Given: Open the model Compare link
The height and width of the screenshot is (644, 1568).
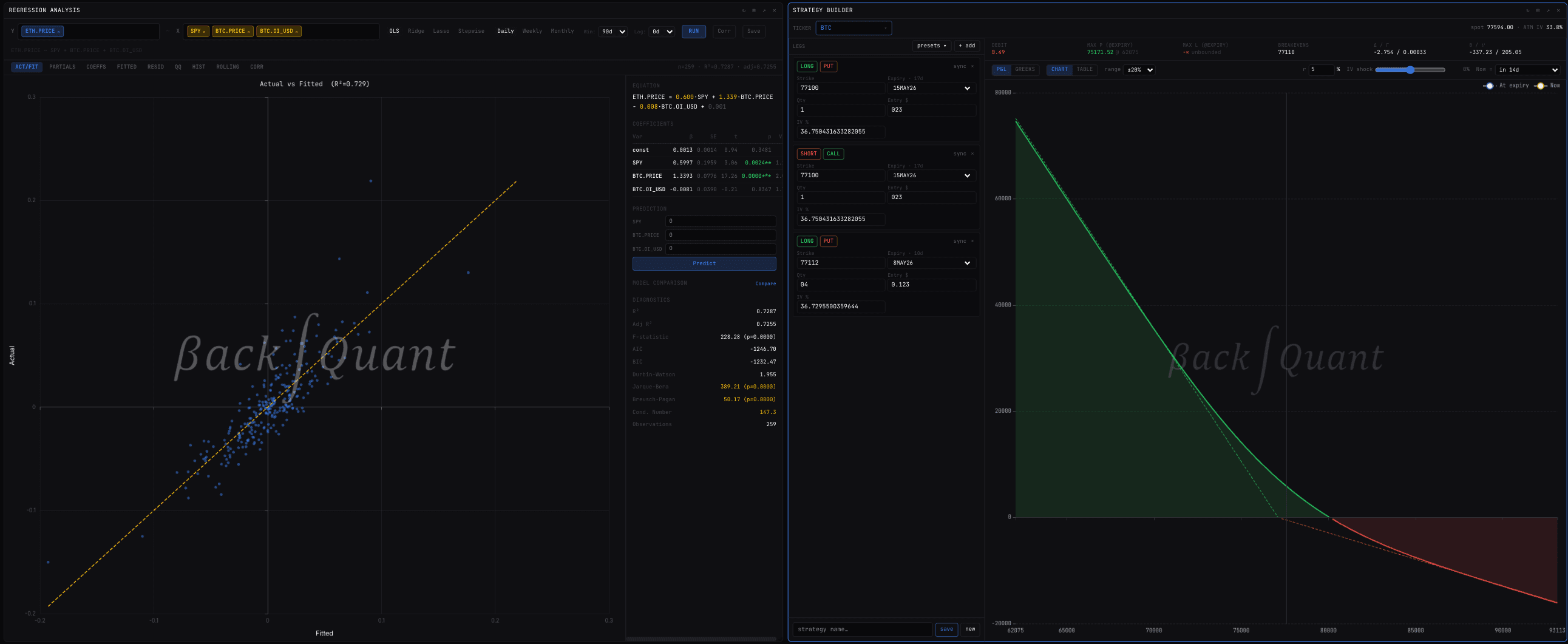Looking at the screenshot, I should click(765, 283).
